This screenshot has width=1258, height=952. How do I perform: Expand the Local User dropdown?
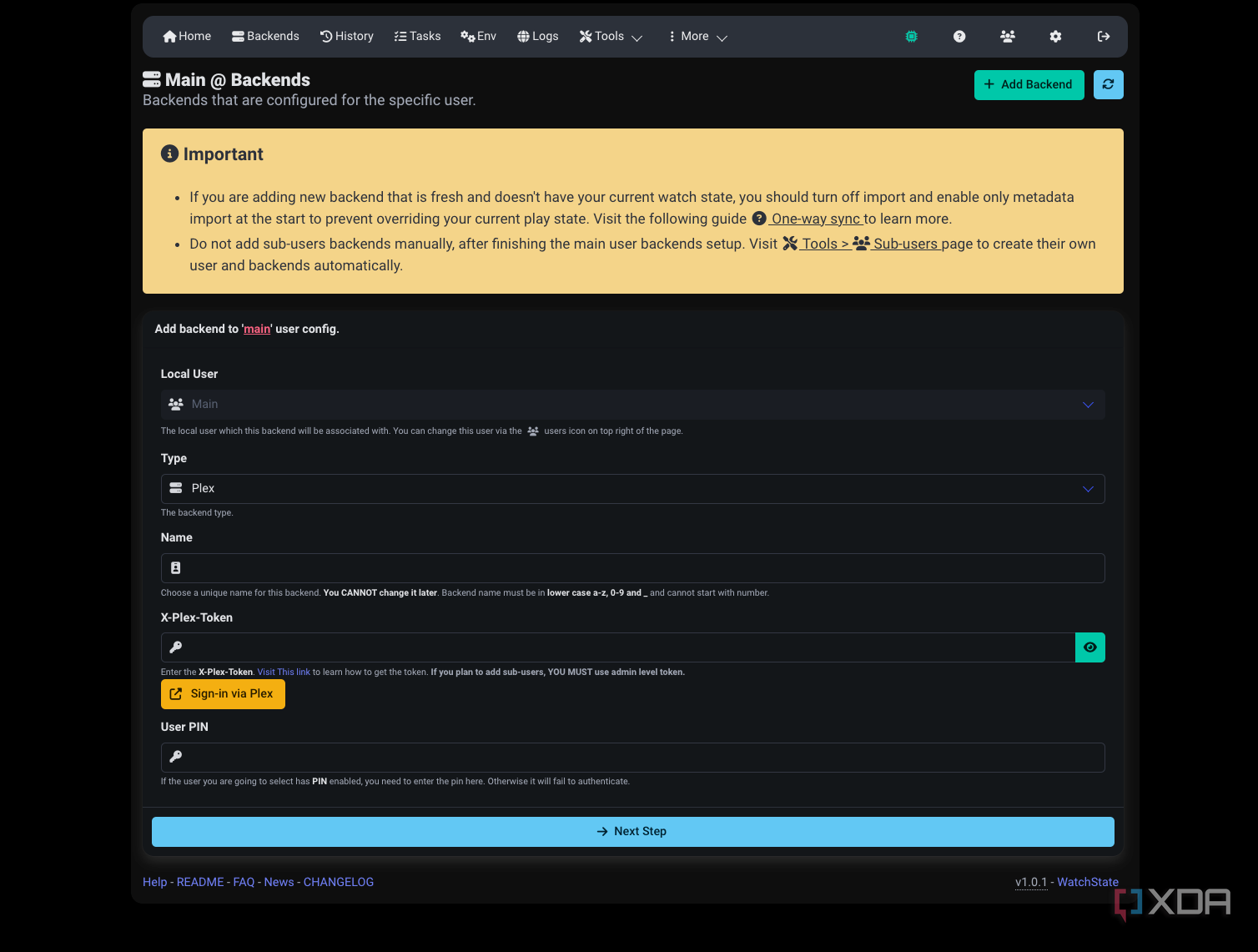pos(632,405)
